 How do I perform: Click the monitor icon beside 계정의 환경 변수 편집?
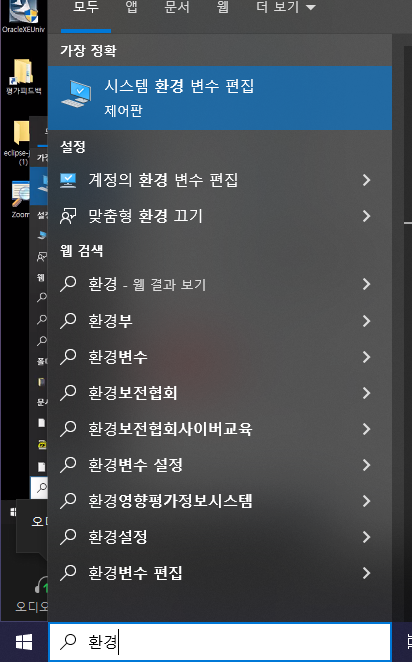tap(68, 180)
